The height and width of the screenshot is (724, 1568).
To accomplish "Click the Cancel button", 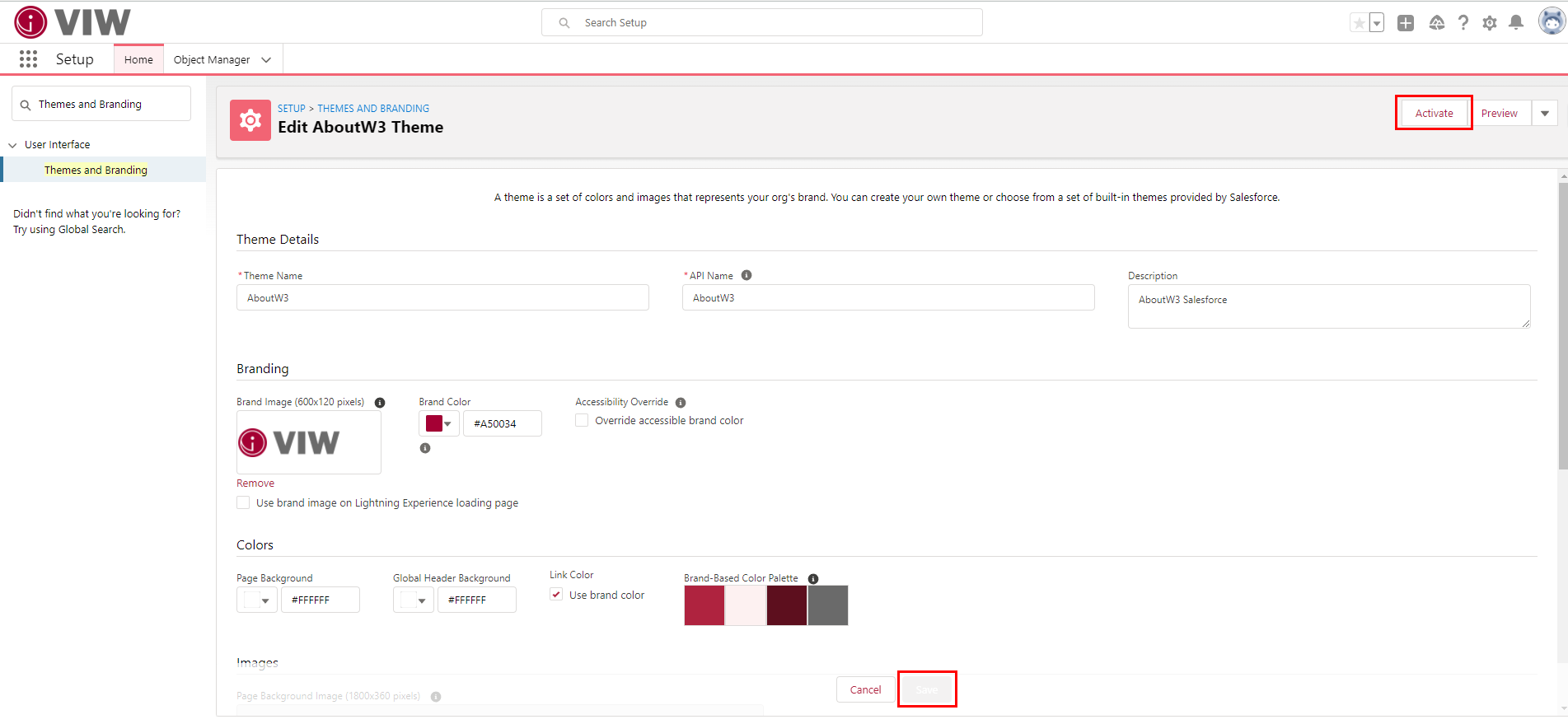I will click(865, 689).
